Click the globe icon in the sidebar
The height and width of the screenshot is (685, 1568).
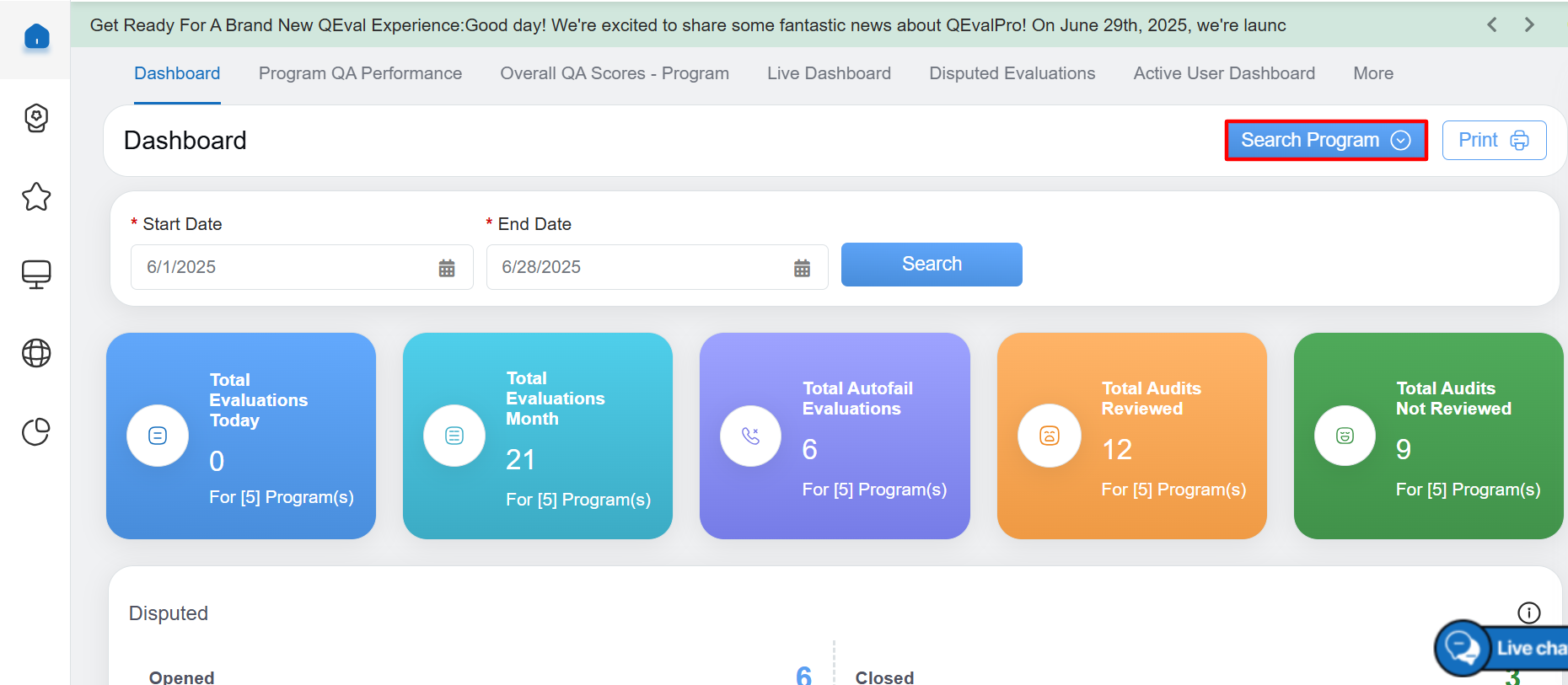click(x=36, y=353)
